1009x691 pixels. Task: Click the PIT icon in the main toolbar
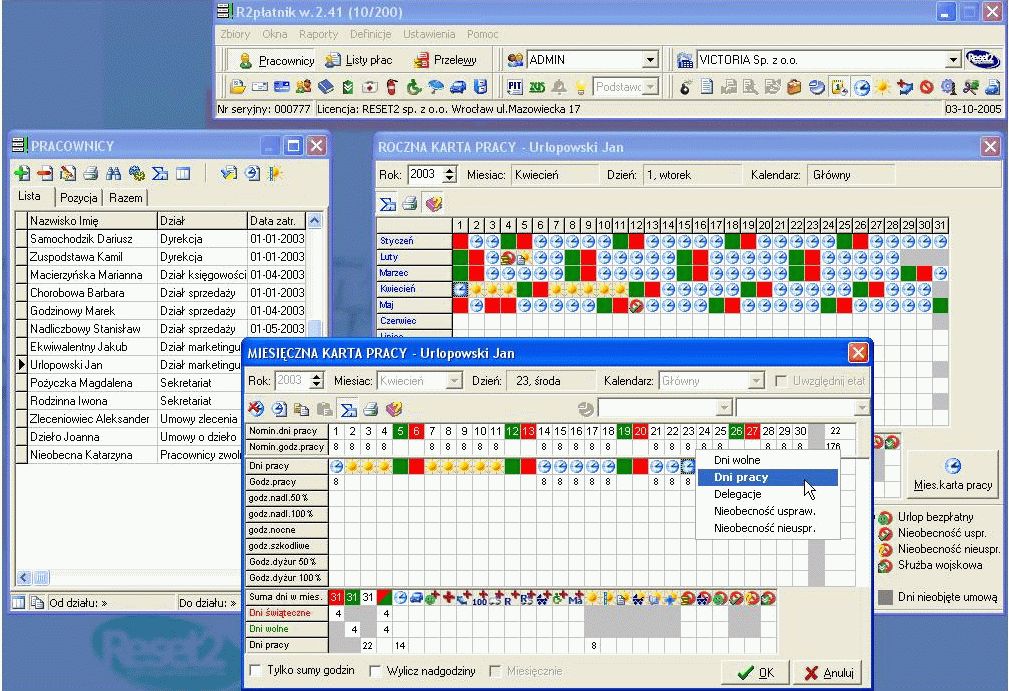point(514,86)
